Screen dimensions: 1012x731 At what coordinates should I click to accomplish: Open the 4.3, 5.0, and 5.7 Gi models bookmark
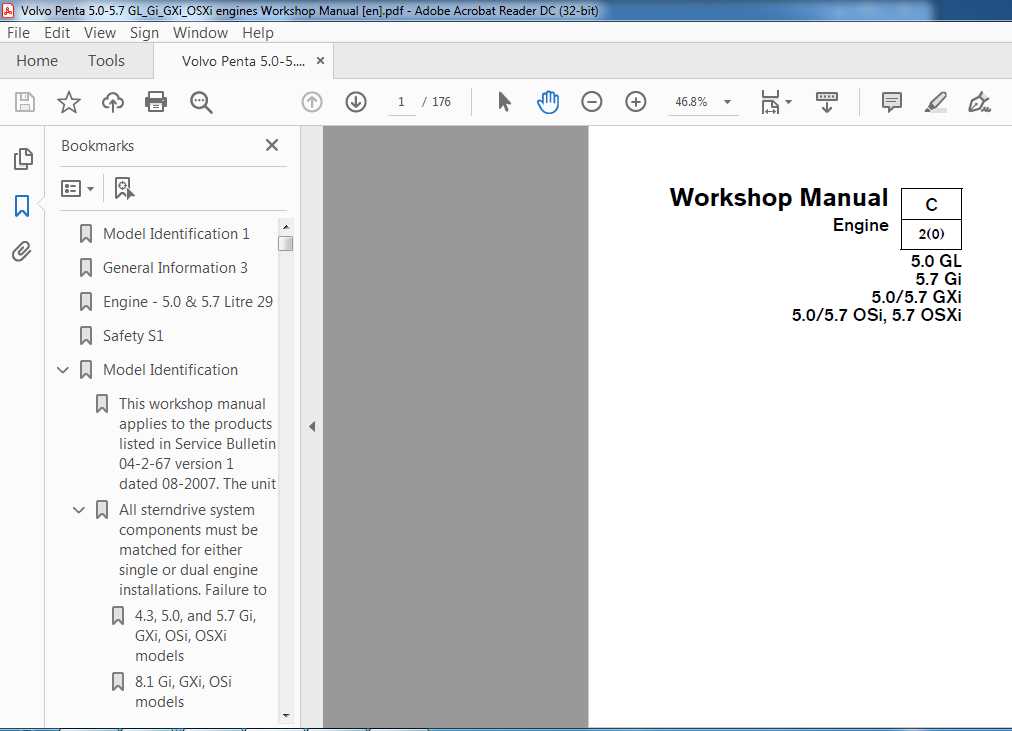(196, 636)
